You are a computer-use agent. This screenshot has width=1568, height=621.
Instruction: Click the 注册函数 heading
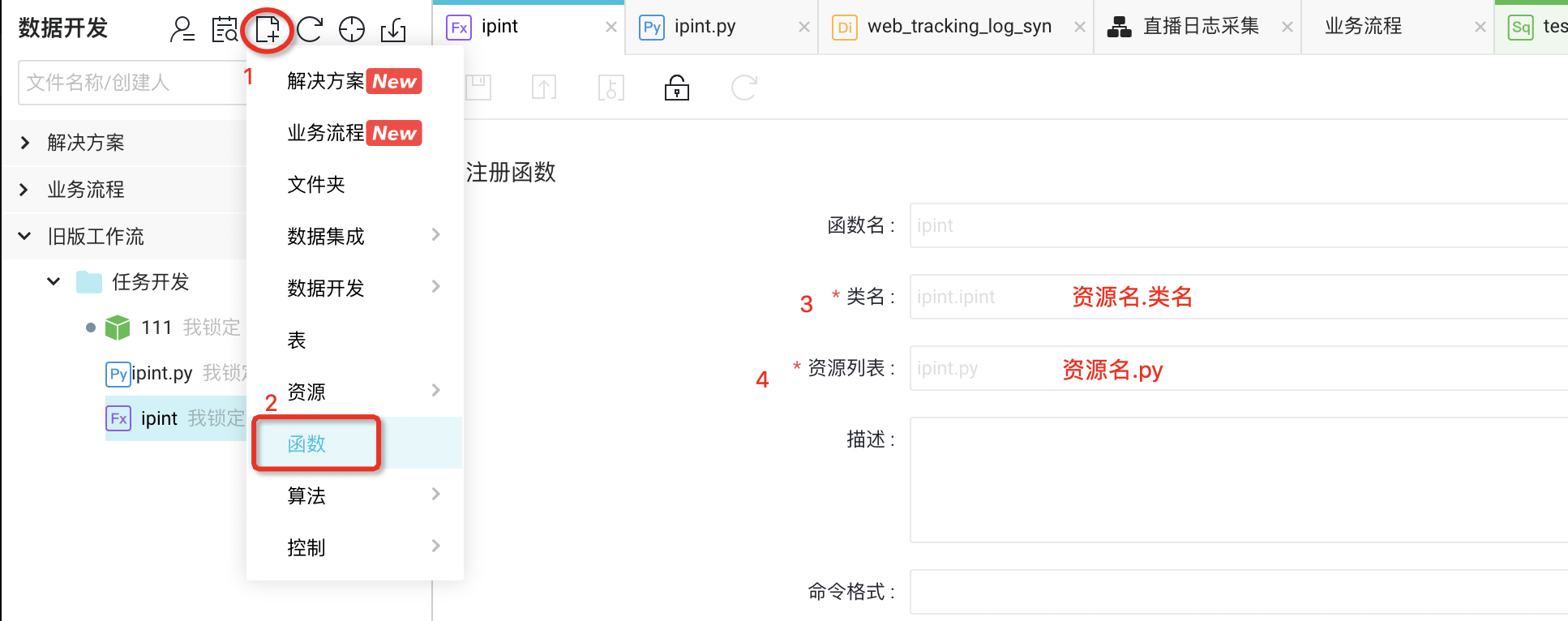pyautogui.click(x=511, y=172)
